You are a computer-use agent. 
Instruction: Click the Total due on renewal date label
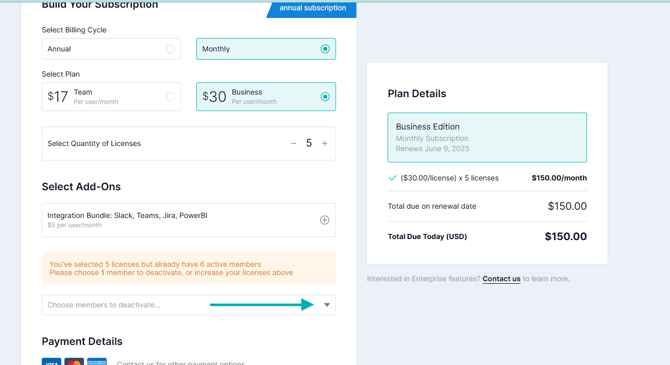(x=432, y=206)
